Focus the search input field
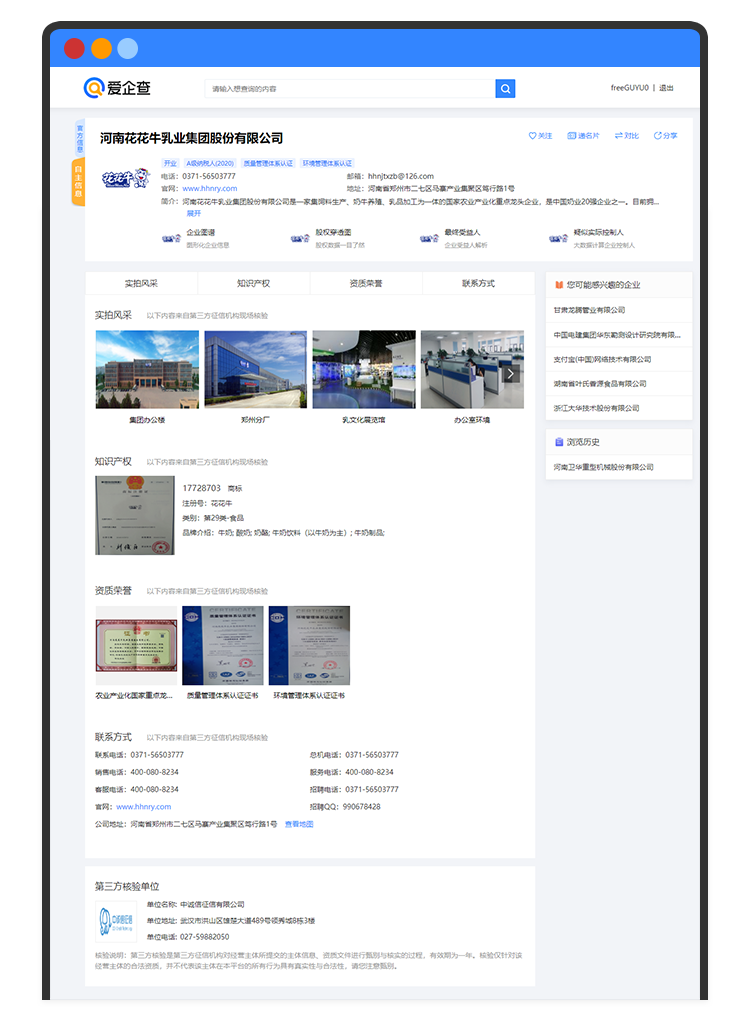This screenshot has width=750, height=1033. click(350, 88)
